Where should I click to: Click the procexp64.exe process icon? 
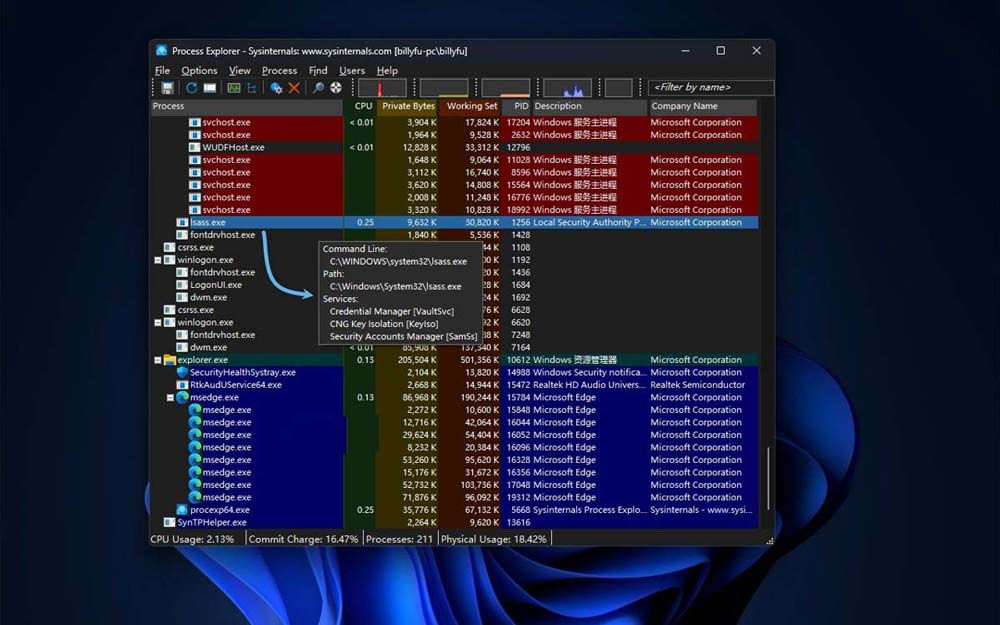click(182, 510)
